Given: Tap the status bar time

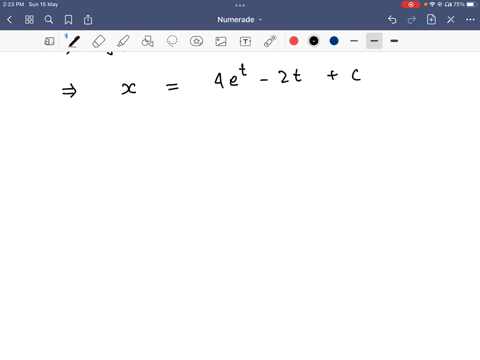Looking at the screenshot, I should [13, 4].
